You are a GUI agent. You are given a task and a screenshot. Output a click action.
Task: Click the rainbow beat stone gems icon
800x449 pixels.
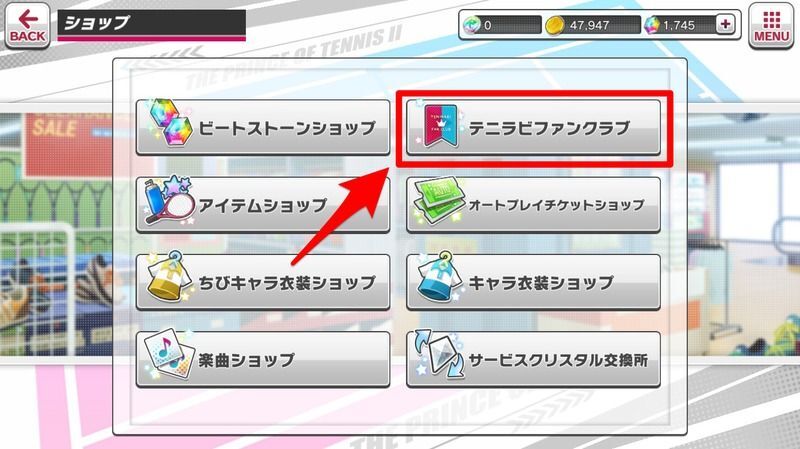(x=171, y=123)
